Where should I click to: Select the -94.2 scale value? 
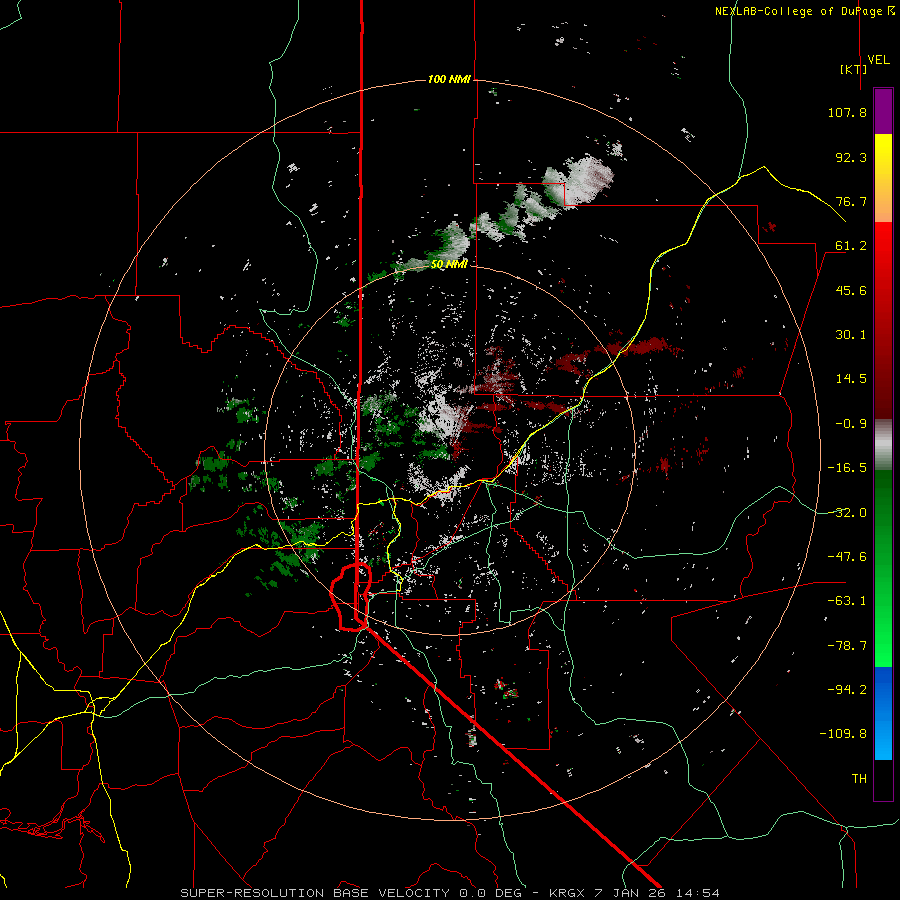click(x=847, y=690)
